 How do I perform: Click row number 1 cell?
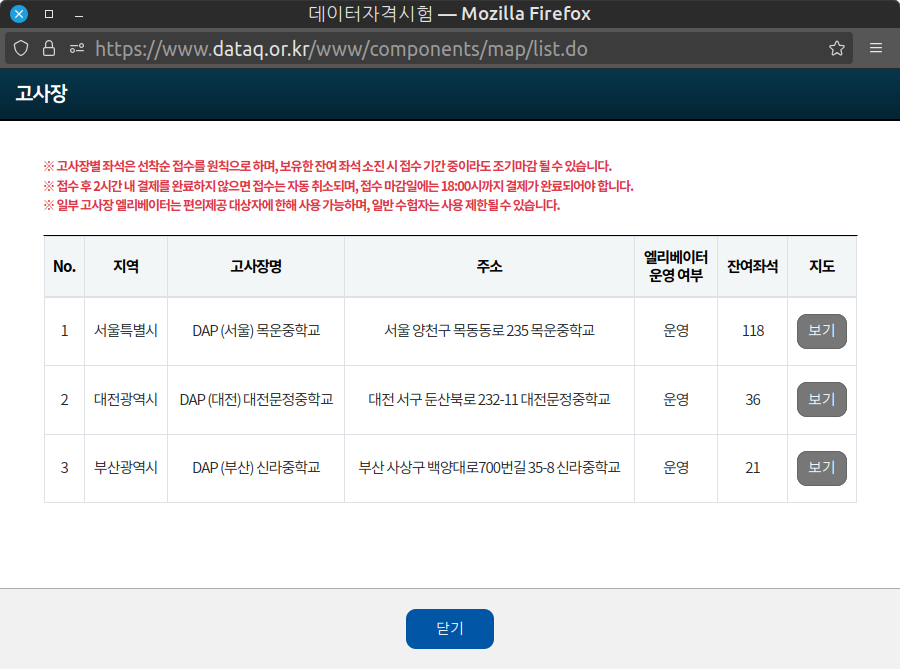[x=64, y=331]
